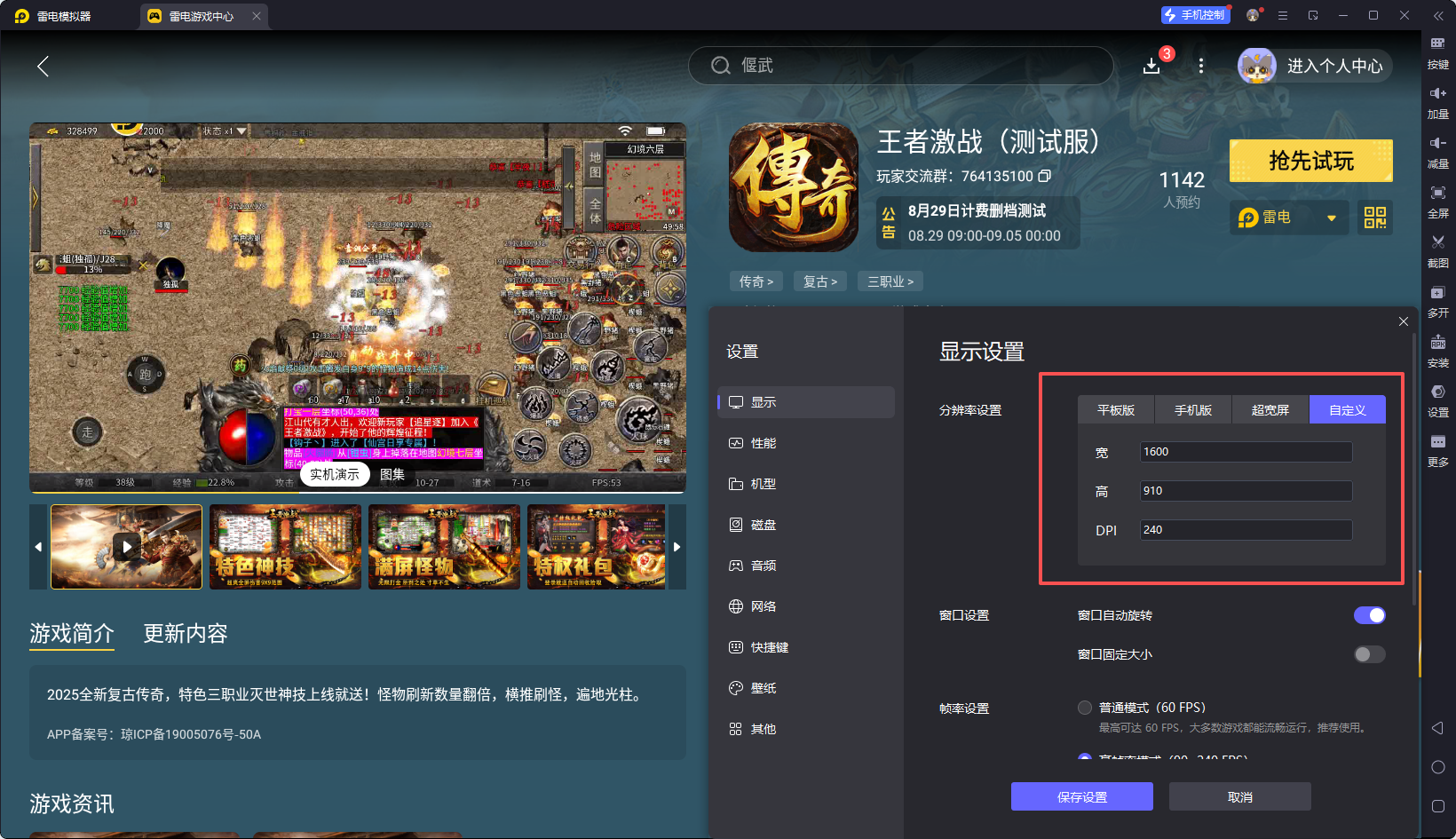Viewport: 1456px width, 839px height.
Task: Play the video thumbnail in gallery
Action: (126, 547)
